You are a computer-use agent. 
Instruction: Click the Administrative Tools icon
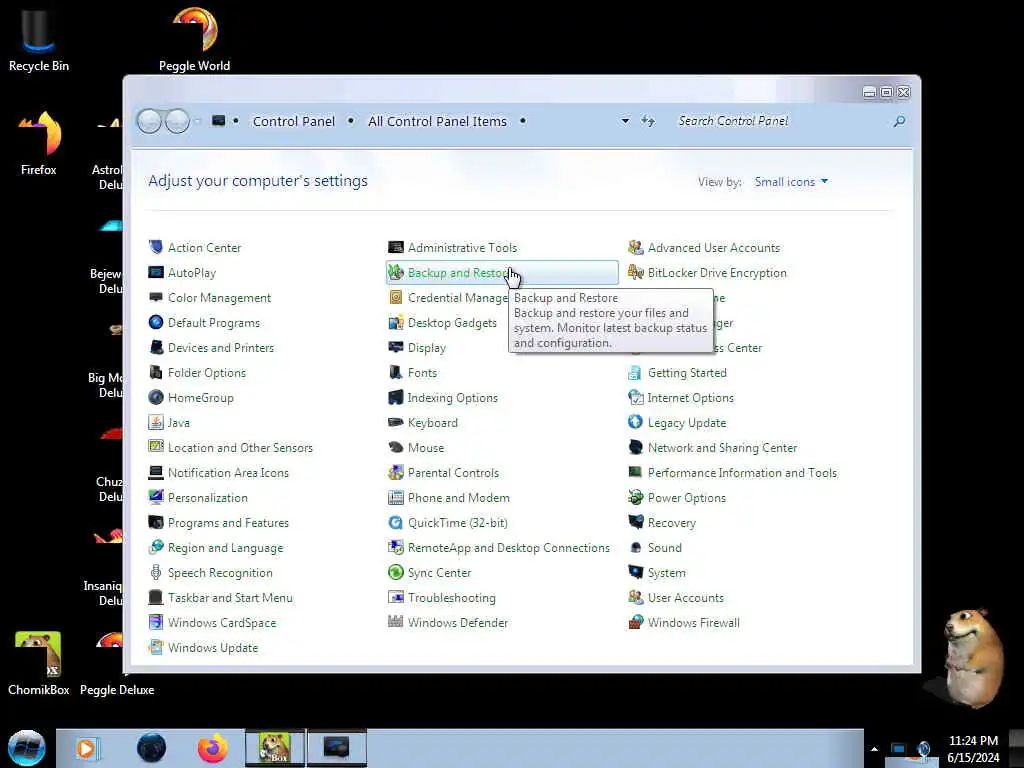(396, 247)
